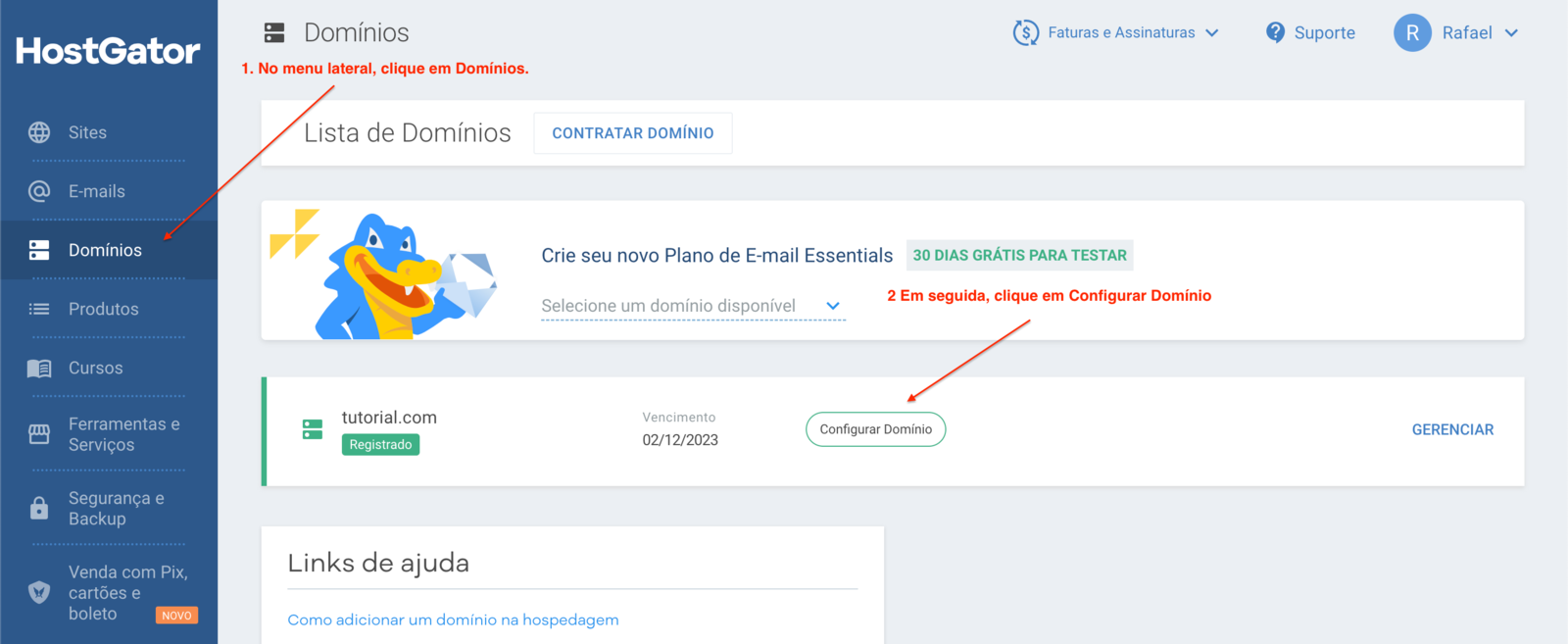The height and width of the screenshot is (644, 1568).
Task: Open the Rafael account menu chevron
Action: tap(1511, 32)
